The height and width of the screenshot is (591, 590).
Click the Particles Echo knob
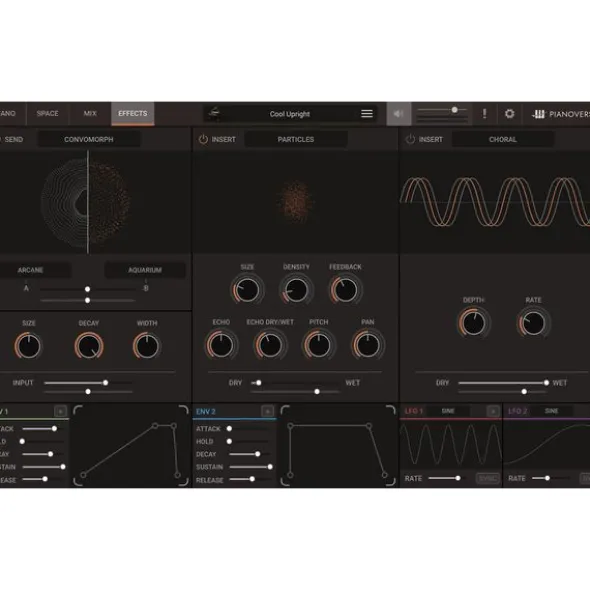[x=221, y=345]
